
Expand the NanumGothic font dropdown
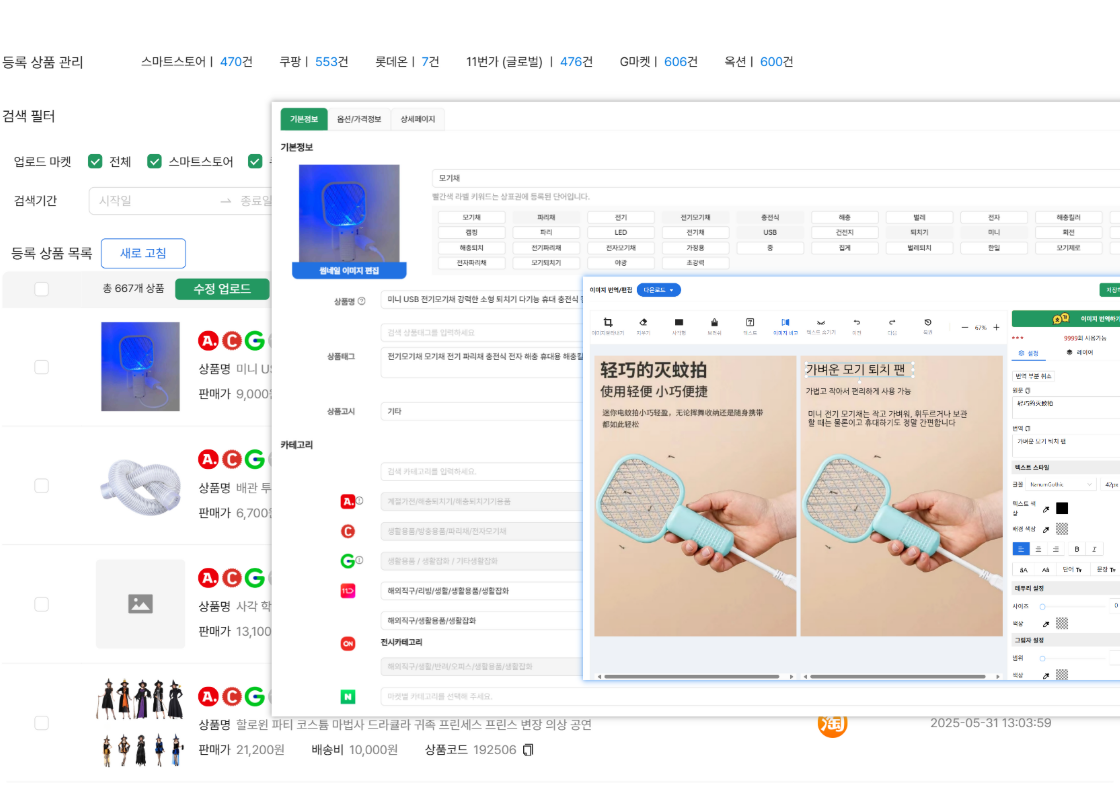click(1060, 484)
